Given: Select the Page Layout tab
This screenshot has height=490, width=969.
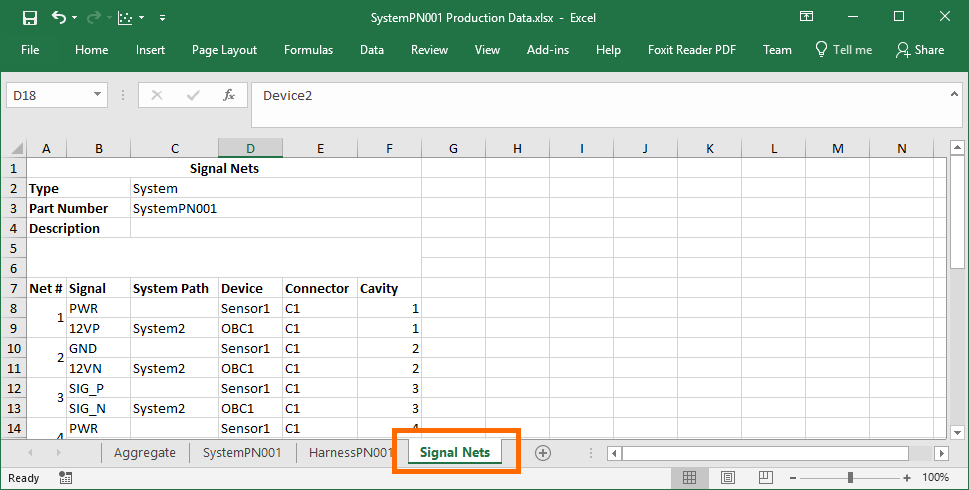Looking at the screenshot, I should (224, 50).
